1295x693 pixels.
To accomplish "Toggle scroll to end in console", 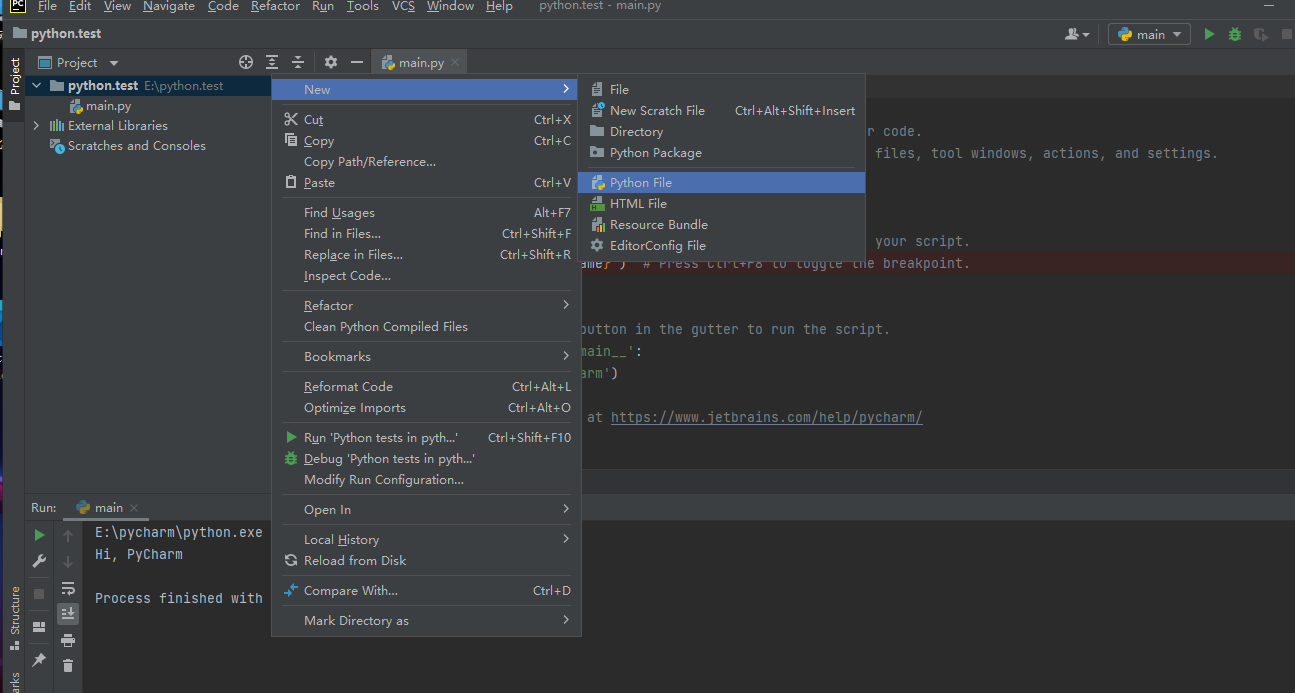I will coord(68,613).
